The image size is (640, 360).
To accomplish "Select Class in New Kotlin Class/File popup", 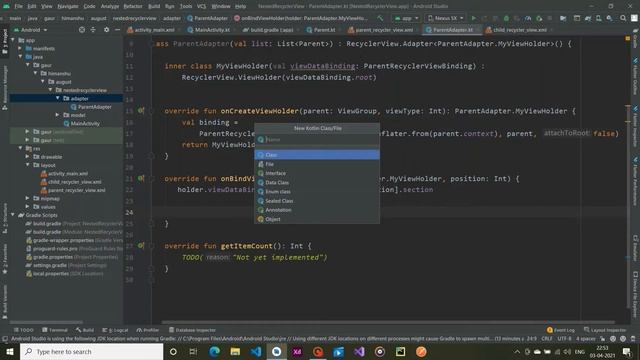I will 317,155.
